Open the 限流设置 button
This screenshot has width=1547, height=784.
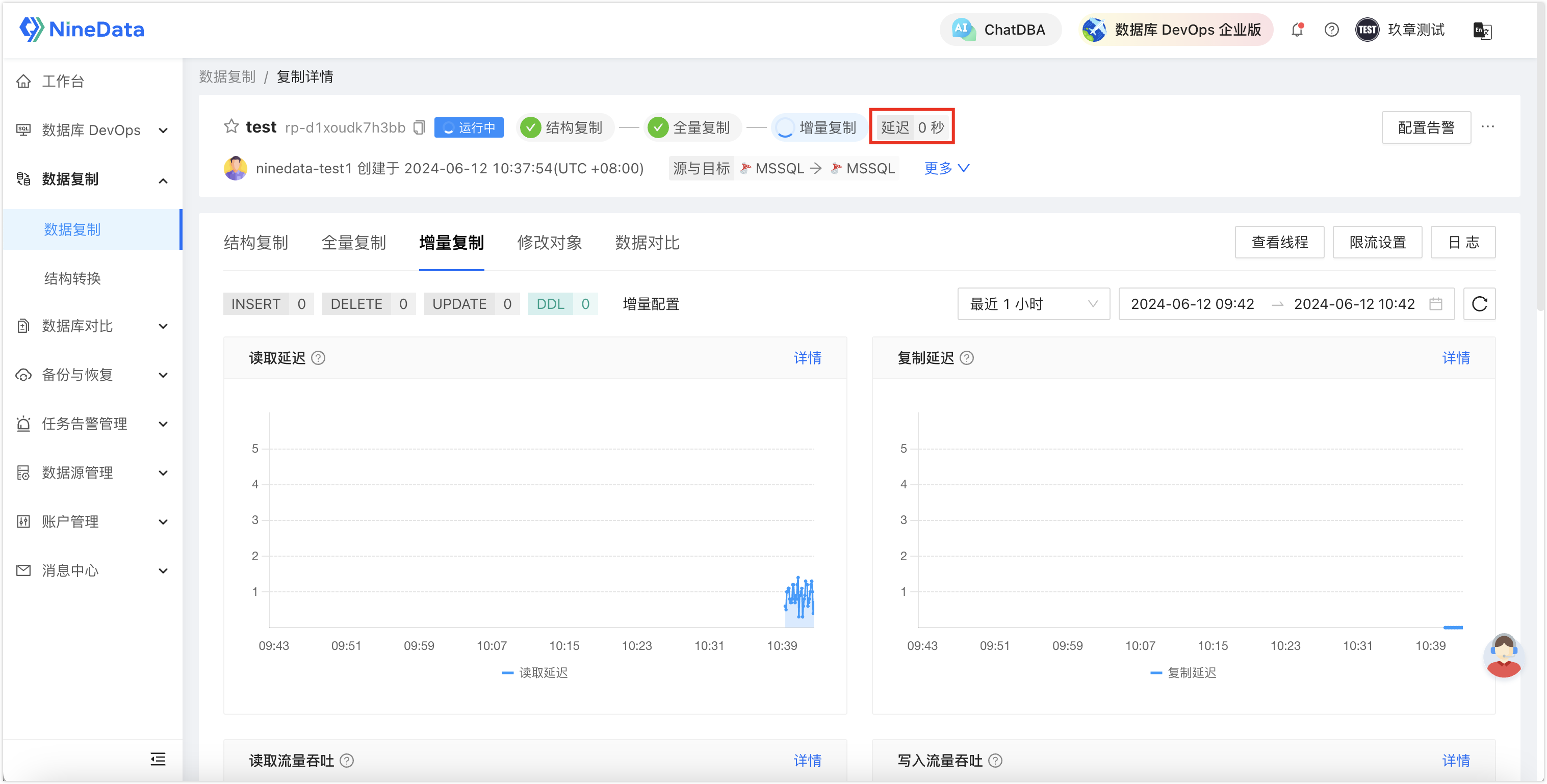[1377, 242]
